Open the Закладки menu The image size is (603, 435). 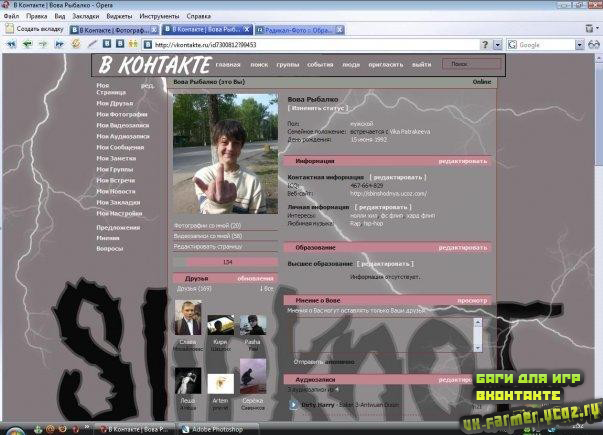[86, 16]
